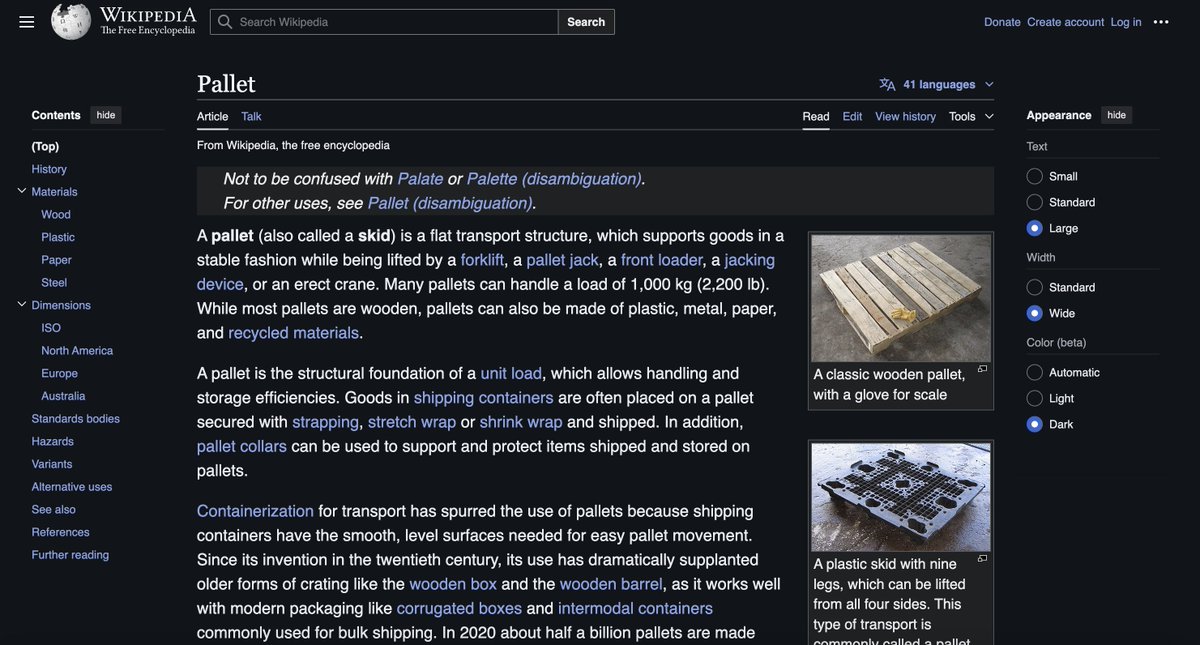Click the Log in link

pos(1126,22)
